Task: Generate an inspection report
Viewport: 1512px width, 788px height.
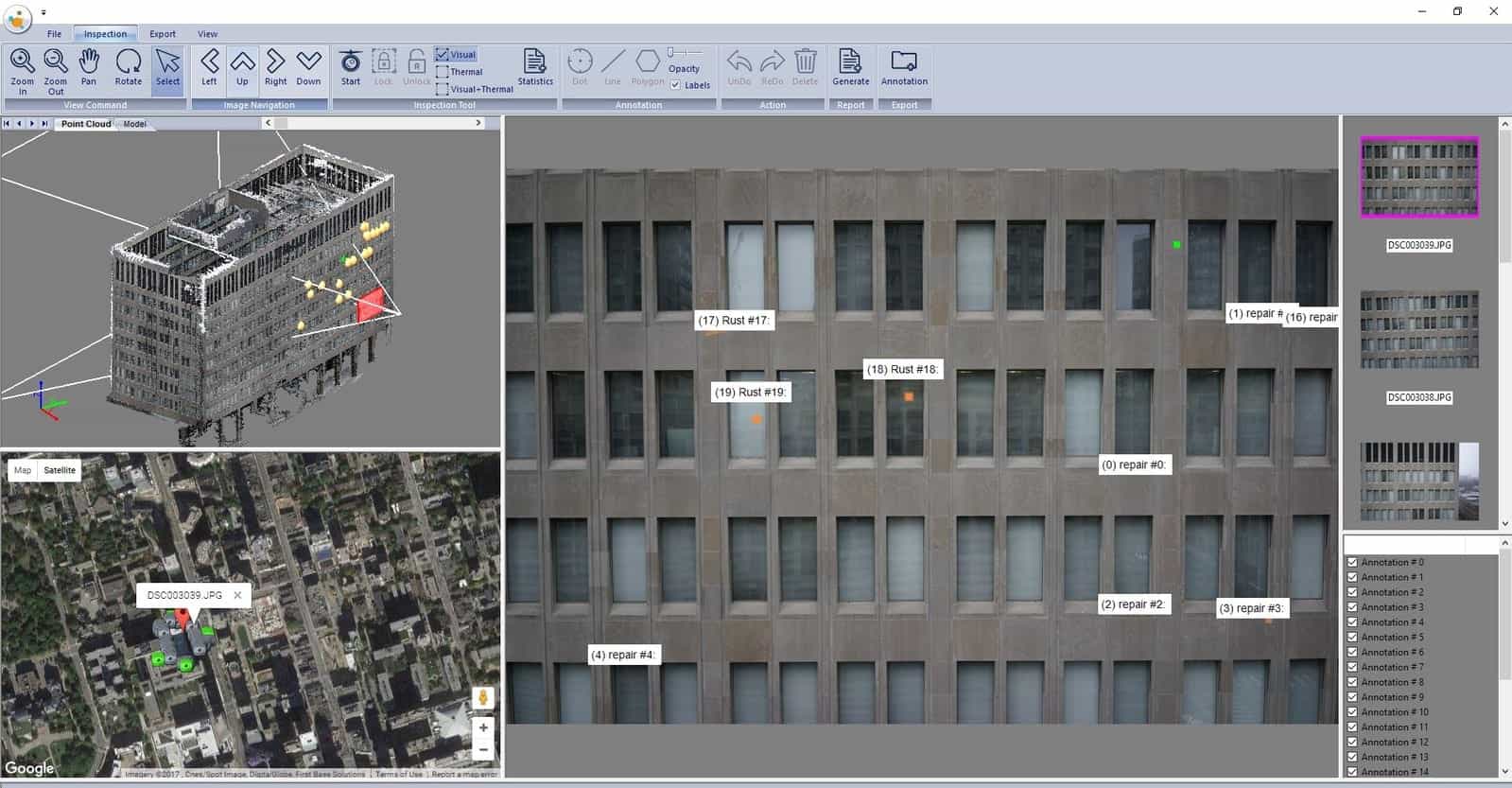Action: (x=851, y=68)
